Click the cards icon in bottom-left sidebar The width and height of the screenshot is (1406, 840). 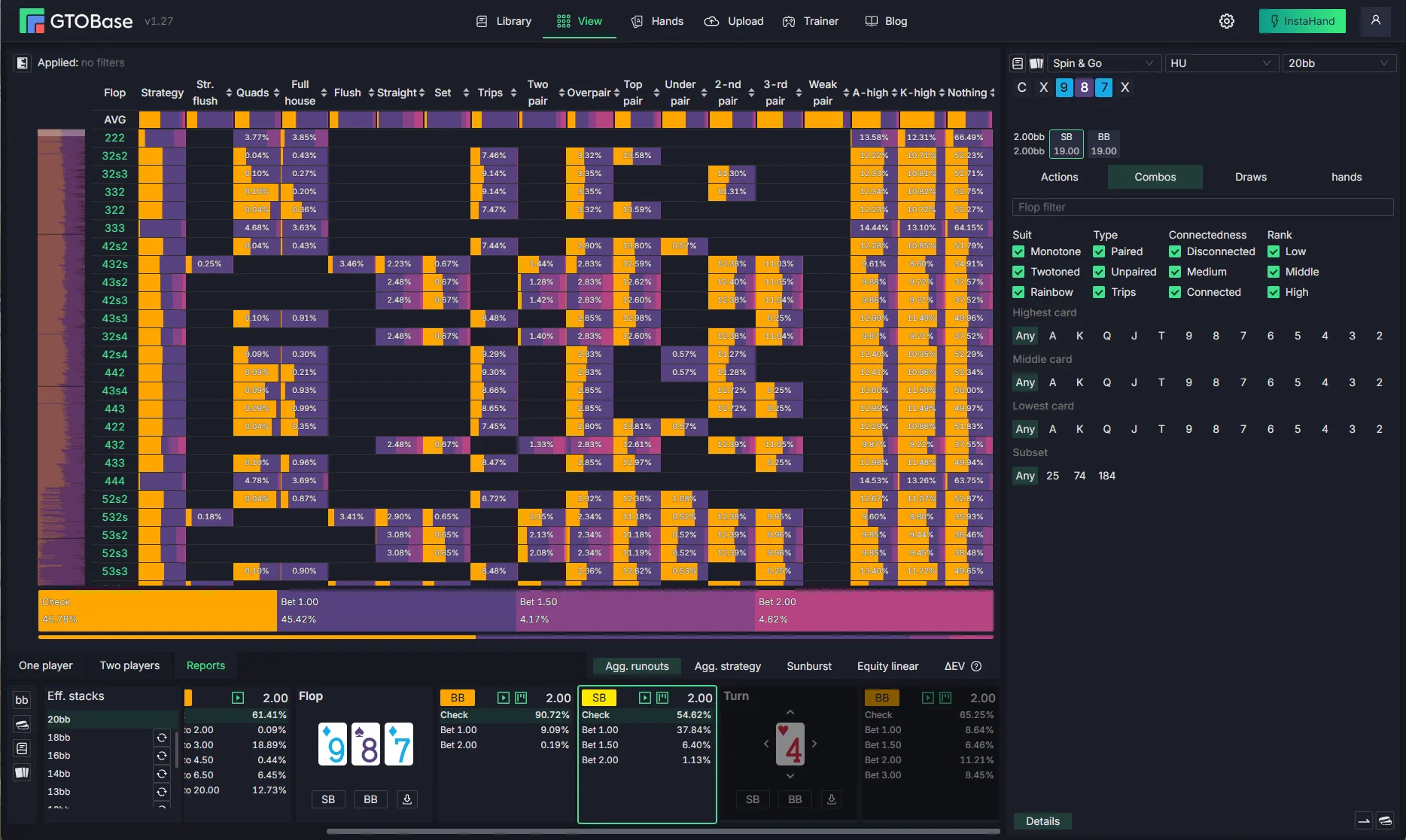22,772
